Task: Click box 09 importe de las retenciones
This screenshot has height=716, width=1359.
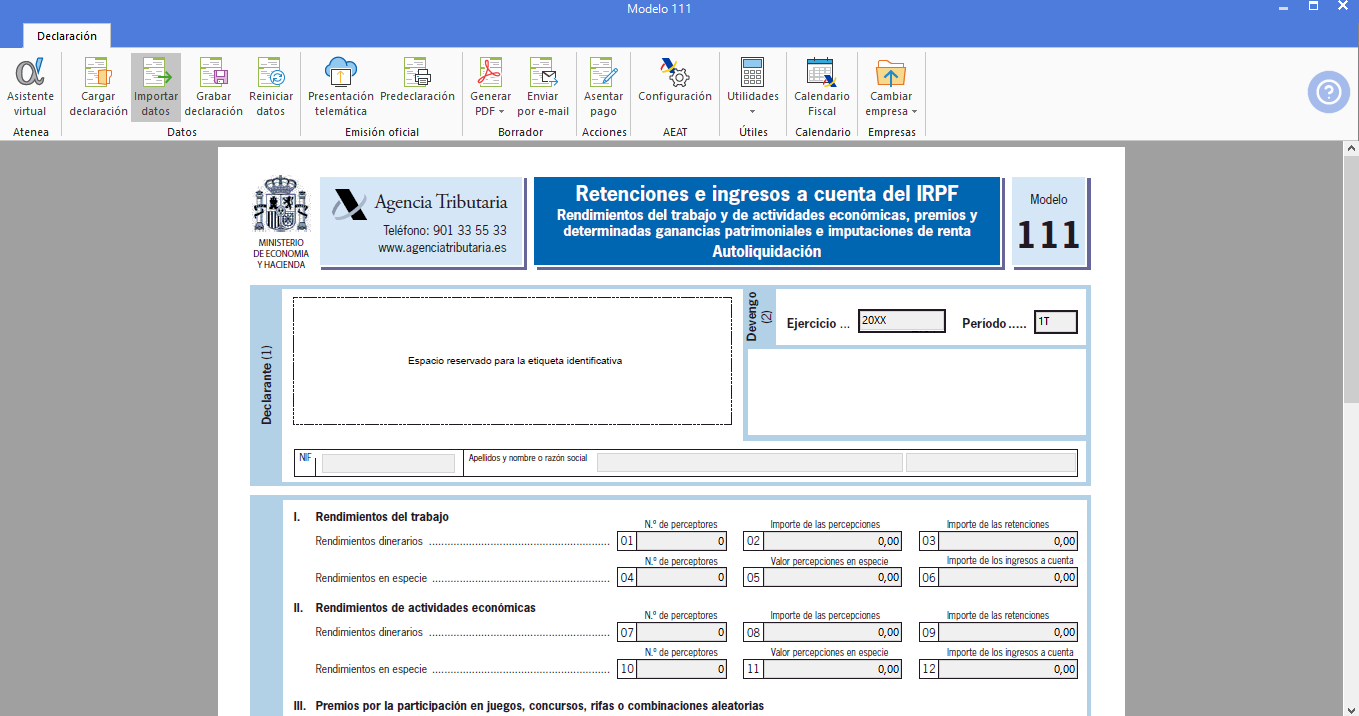Action: (x=1008, y=632)
